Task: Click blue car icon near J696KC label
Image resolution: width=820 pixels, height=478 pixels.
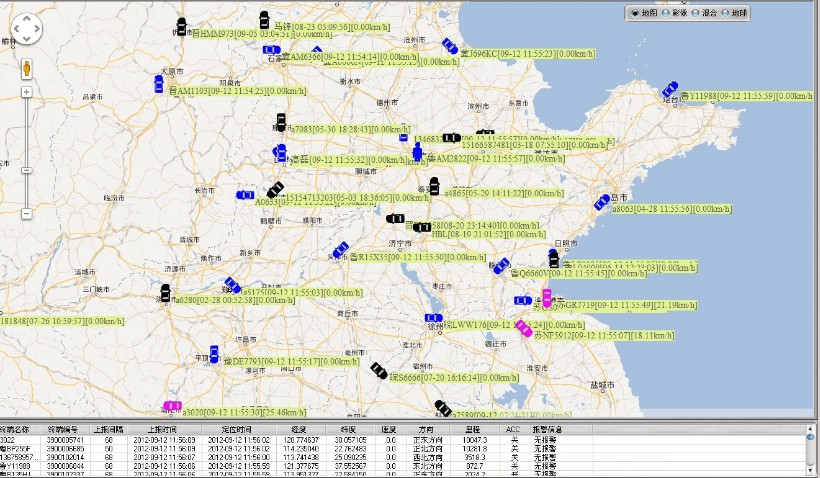Action: (450, 46)
